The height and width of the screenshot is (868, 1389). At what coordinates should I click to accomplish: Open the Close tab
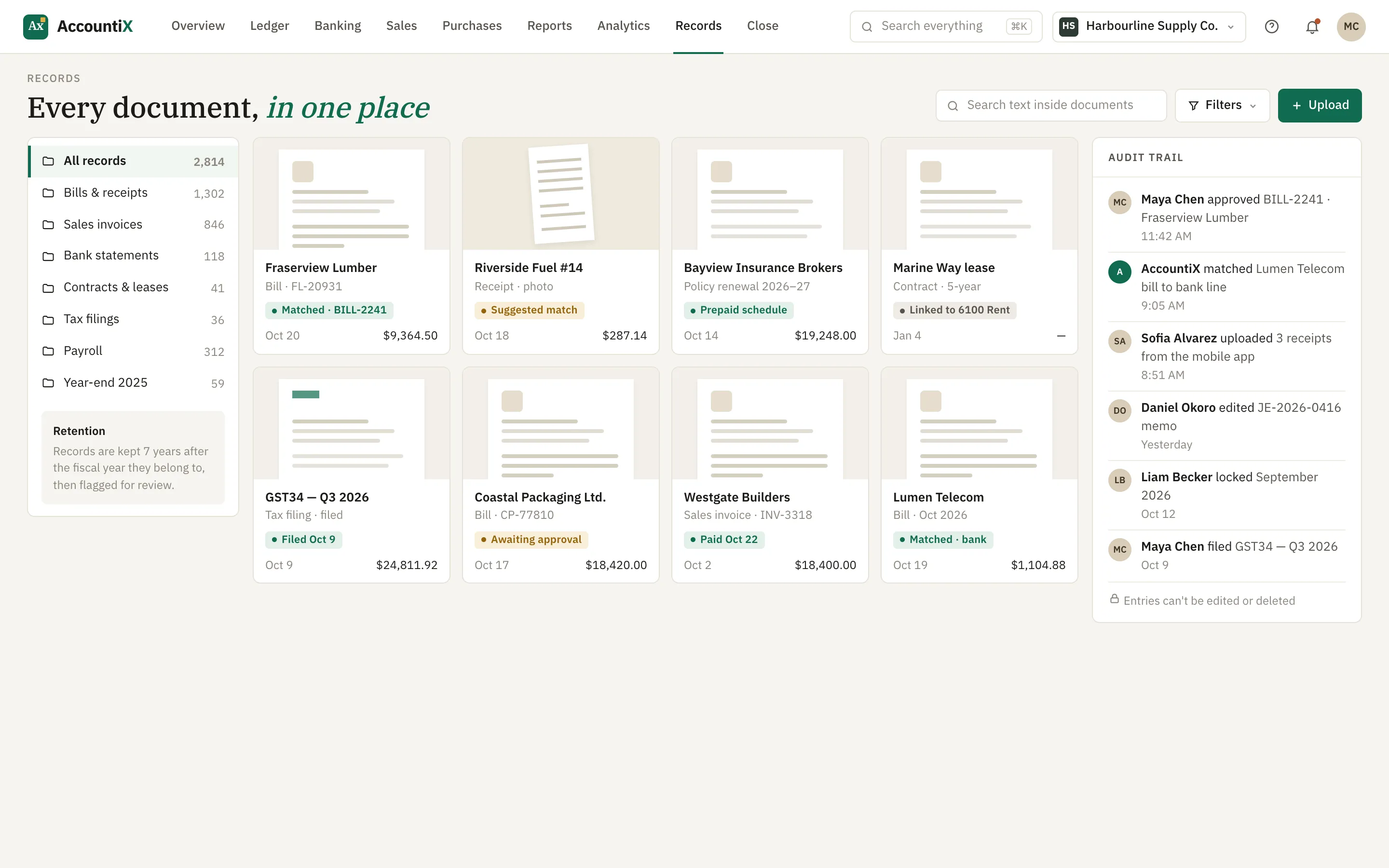click(x=762, y=26)
